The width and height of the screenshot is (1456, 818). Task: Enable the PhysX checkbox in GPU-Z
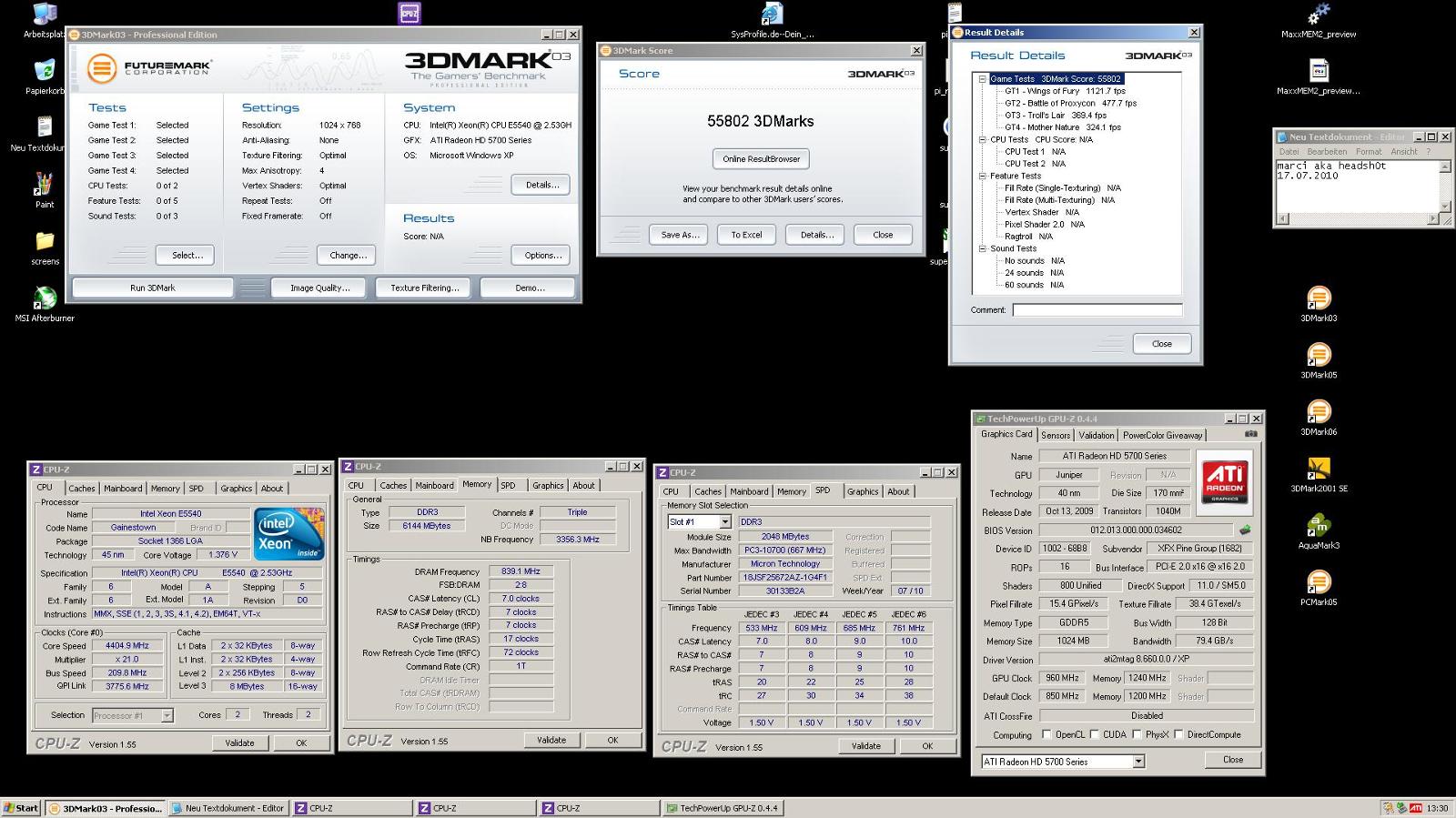1137,735
